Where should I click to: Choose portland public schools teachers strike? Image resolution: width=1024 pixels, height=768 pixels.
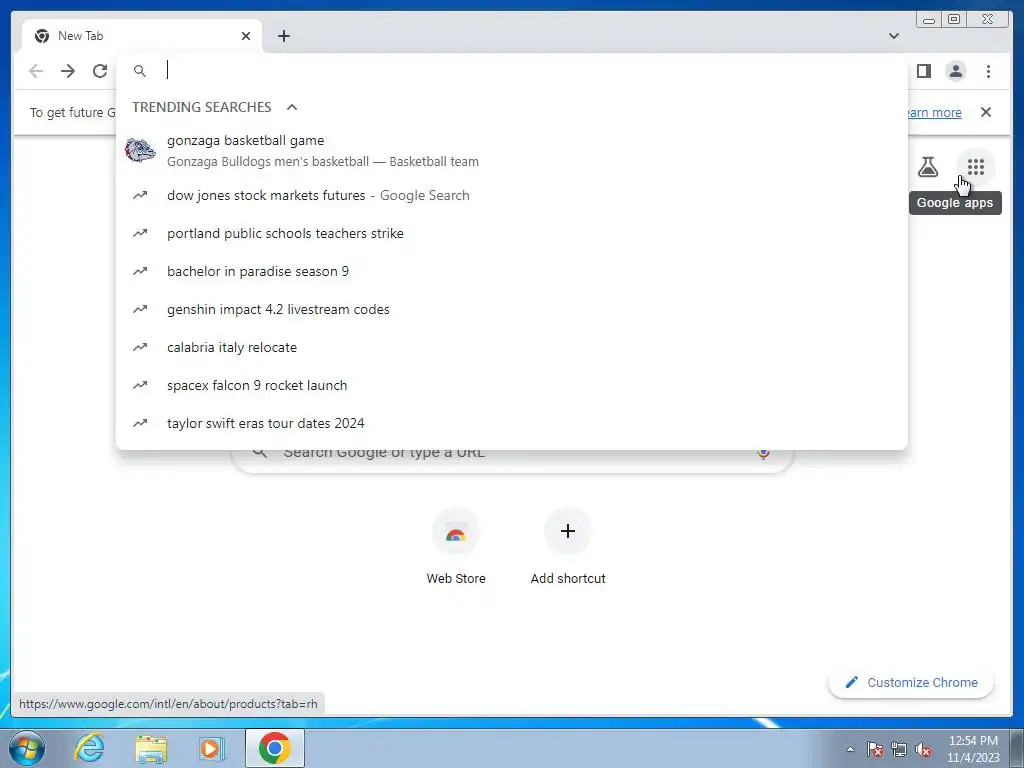pyautogui.click(x=512, y=233)
